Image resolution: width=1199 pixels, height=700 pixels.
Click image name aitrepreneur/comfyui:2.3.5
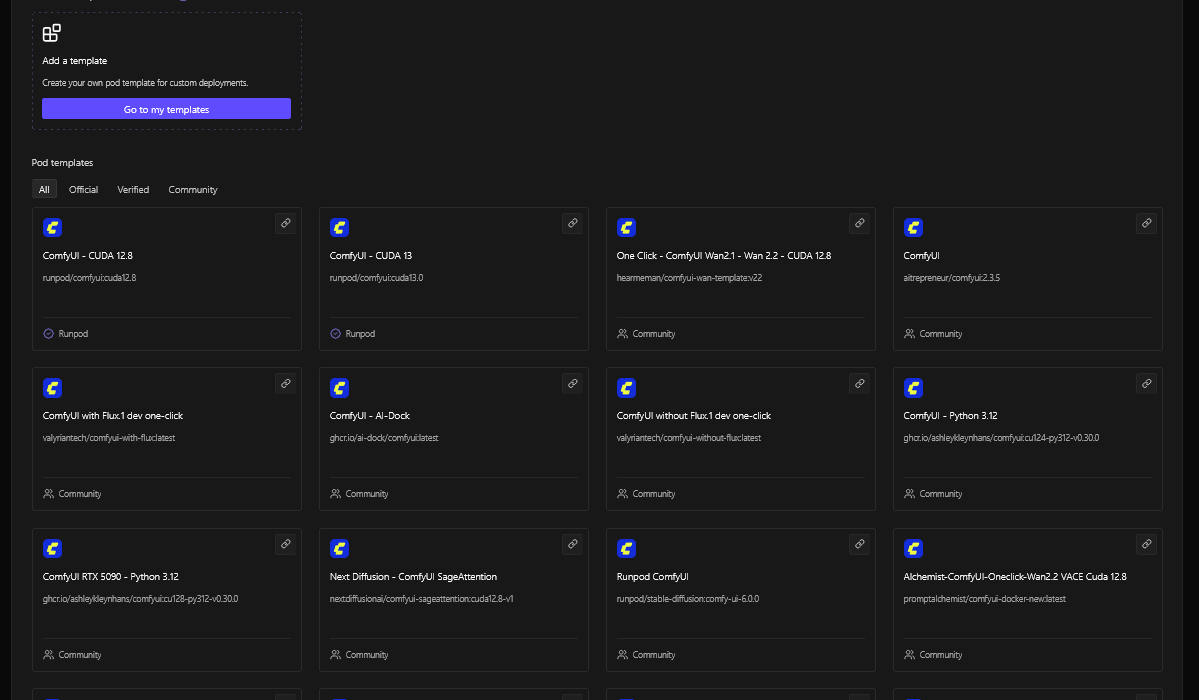[x=951, y=278]
